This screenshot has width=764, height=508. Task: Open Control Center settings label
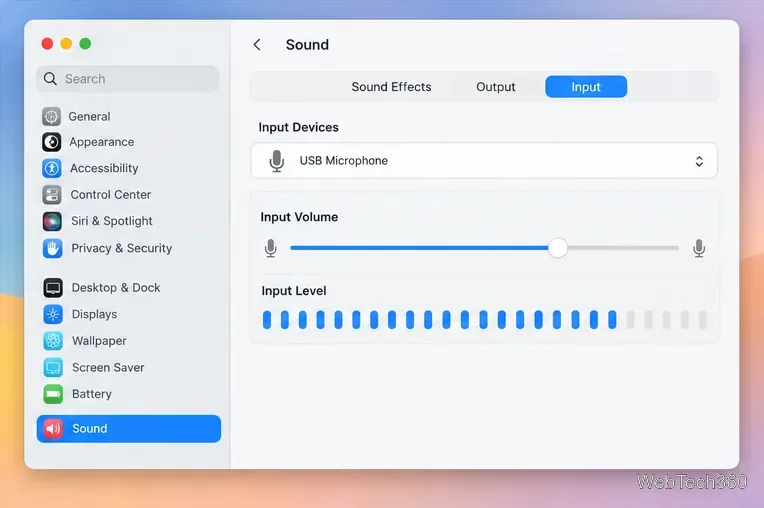pyautogui.click(x=111, y=195)
